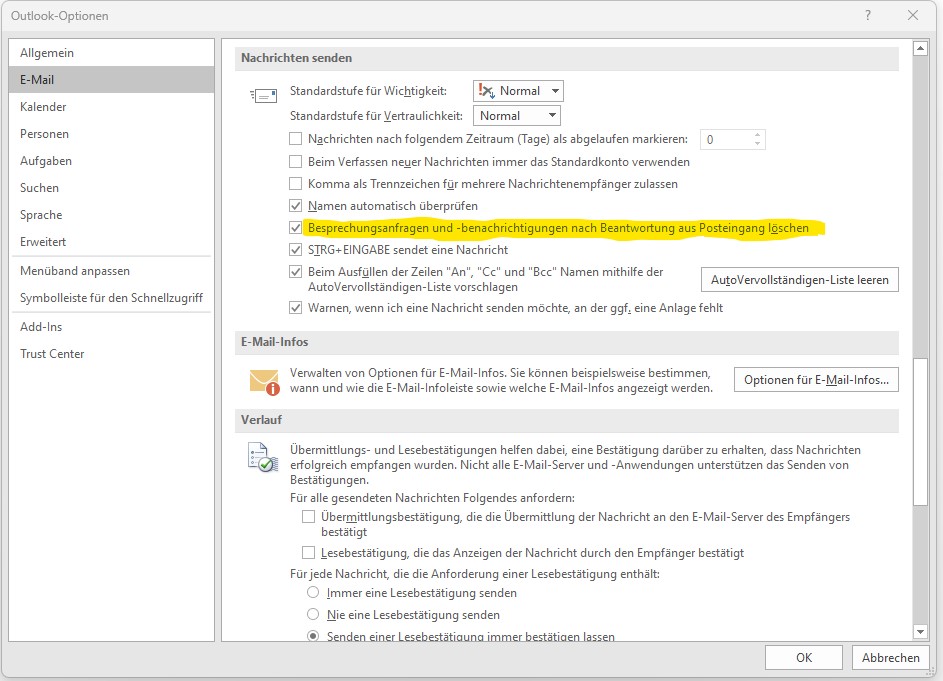Viewport: 943px width, 681px height.
Task: Open the Sprache settings category
Action: pos(111,215)
